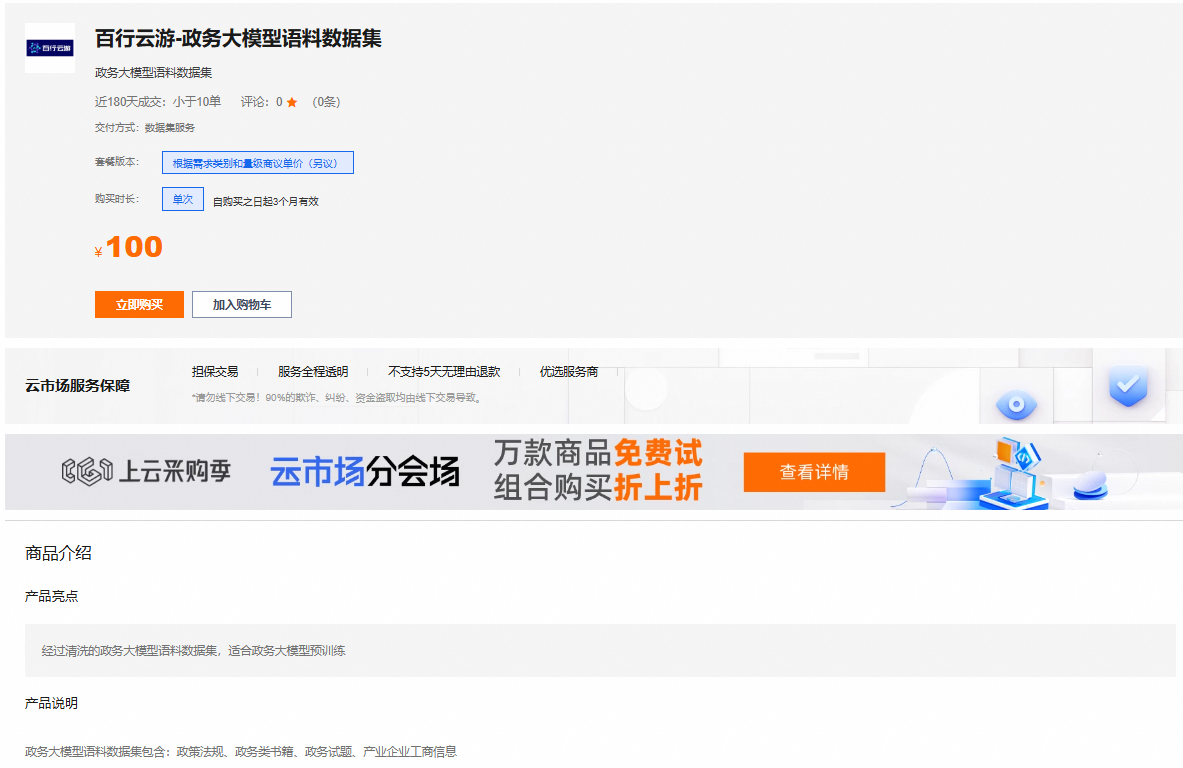Click the description line 政务大模型语料数据集包含
This screenshot has width=1183, height=768.
(241, 751)
